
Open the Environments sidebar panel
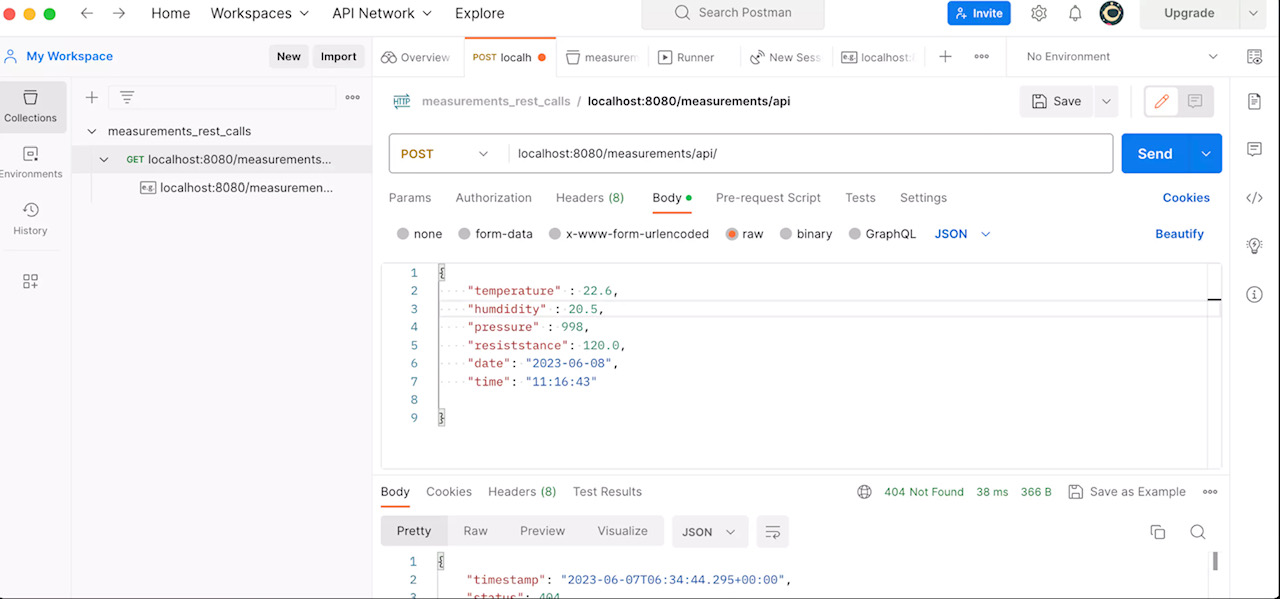(x=30, y=160)
